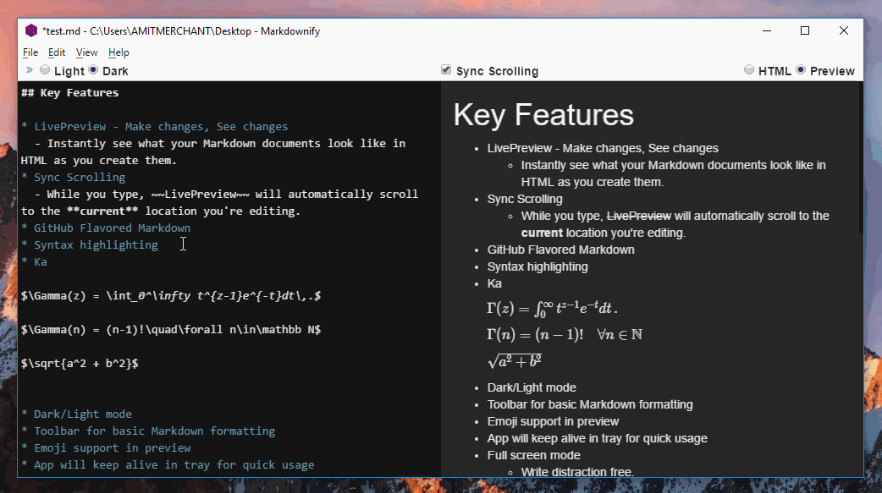The height and width of the screenshot is (493, 882).
Task: Toggle the Sync Scrolling checkbox
Action: pyautogui.click(x=446, y=70)
